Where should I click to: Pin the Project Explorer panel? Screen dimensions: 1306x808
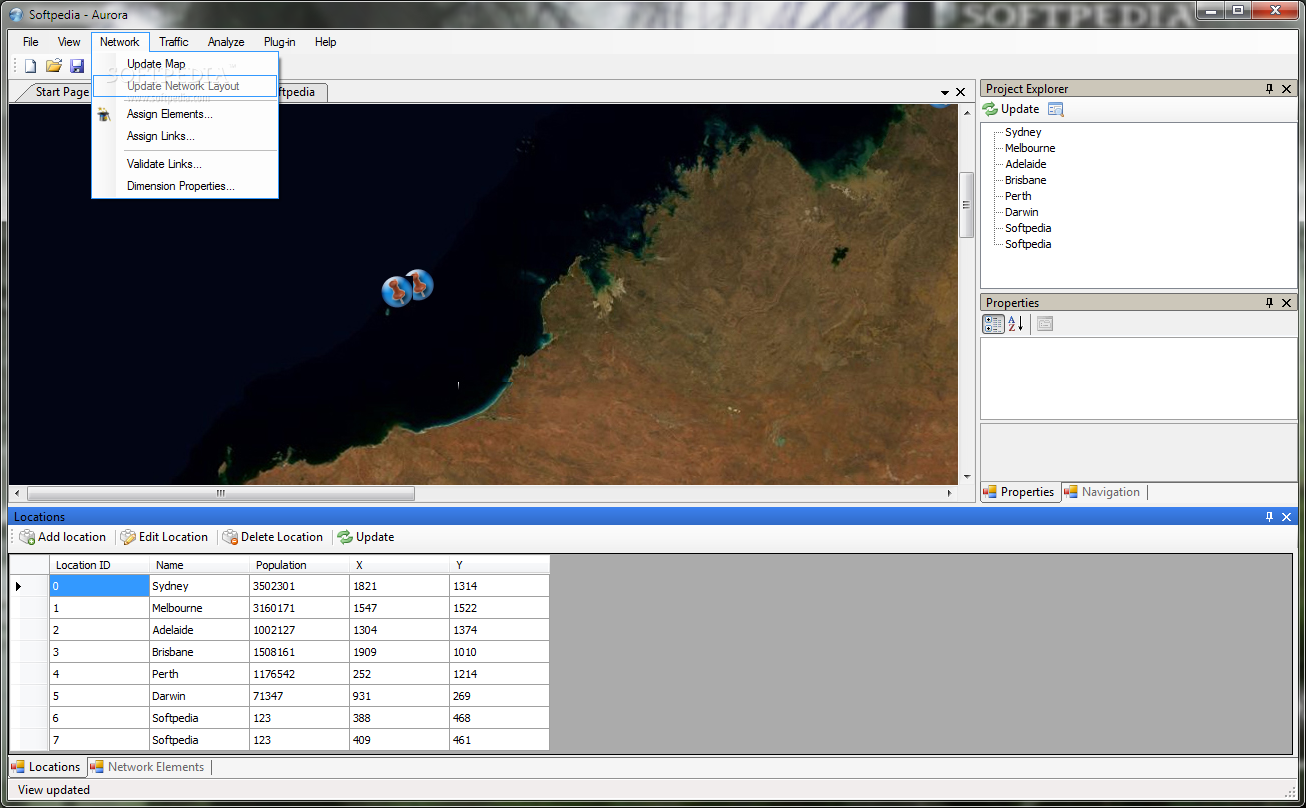(1270, 89)
